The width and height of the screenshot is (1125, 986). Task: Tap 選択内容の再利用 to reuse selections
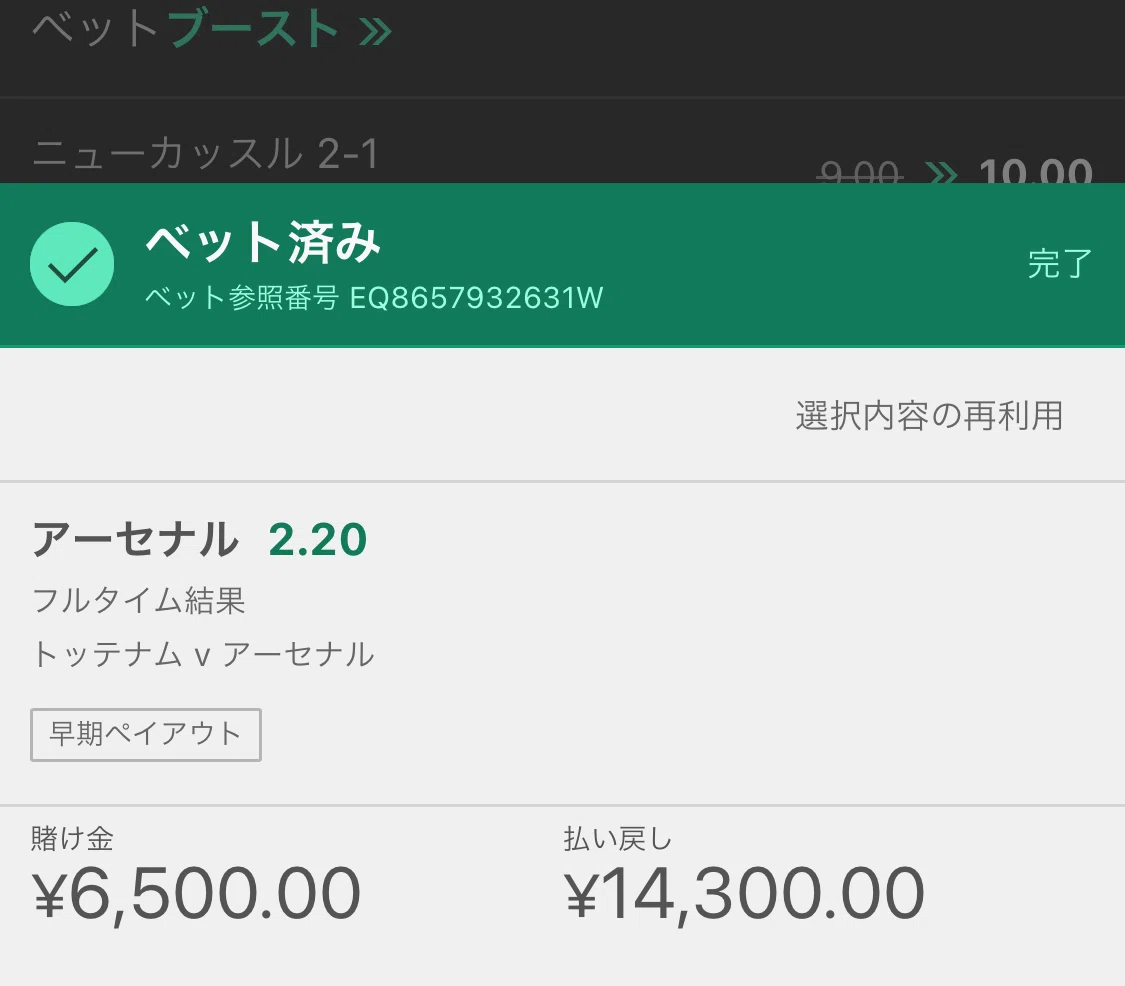929,415
